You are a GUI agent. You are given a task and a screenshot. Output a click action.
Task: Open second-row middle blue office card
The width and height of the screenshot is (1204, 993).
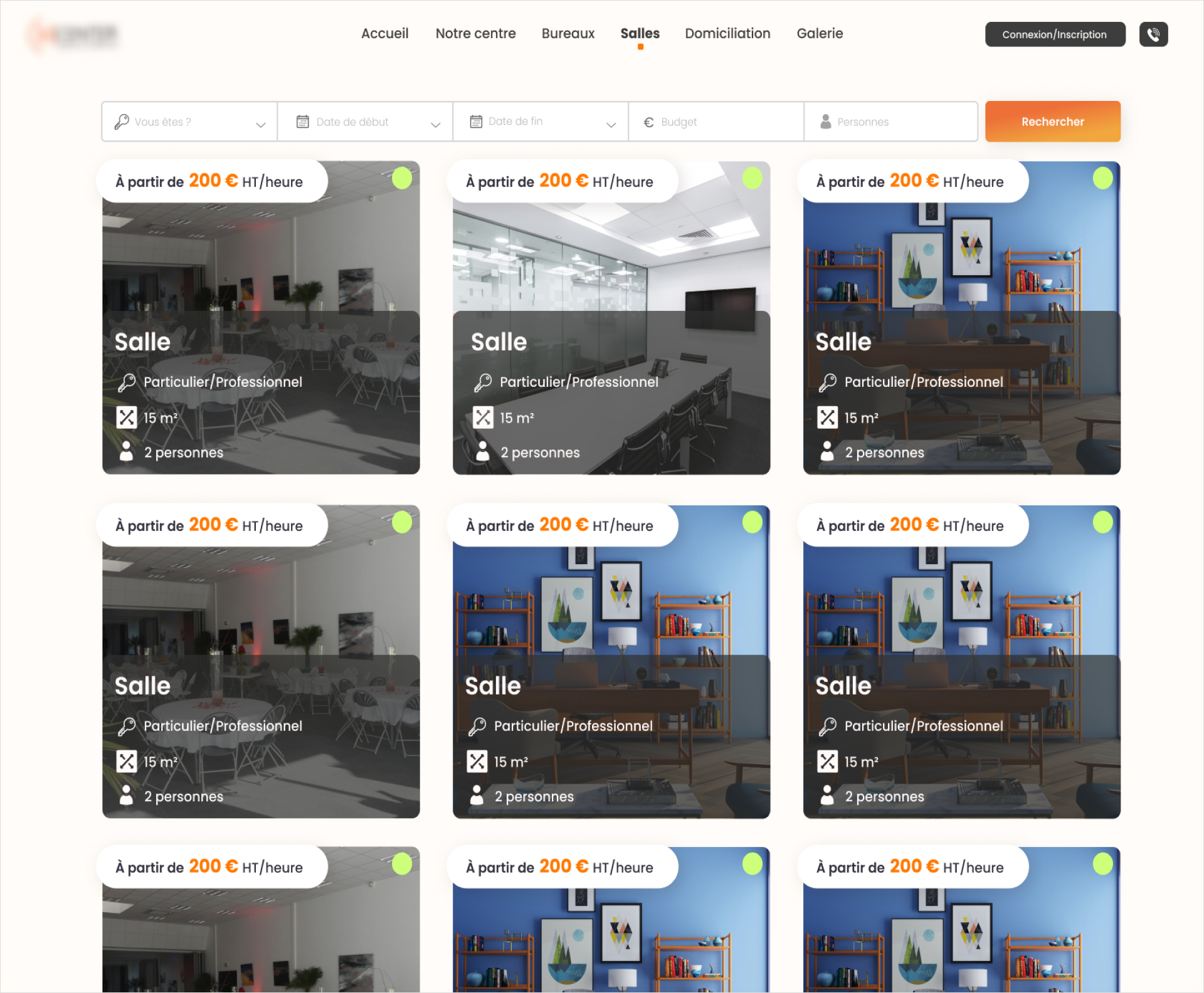tap(611, 661)
